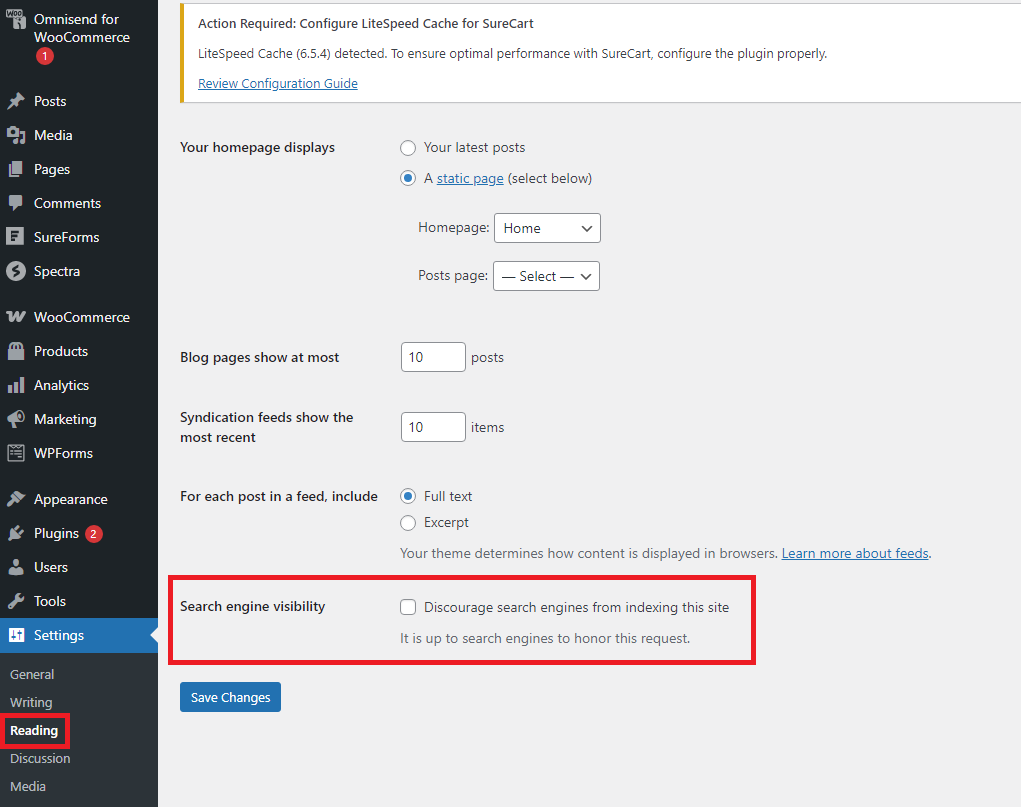Enable 'Discourage search engines from indexing this site'
Viewport: 1021px width, 807px height.
408,606
